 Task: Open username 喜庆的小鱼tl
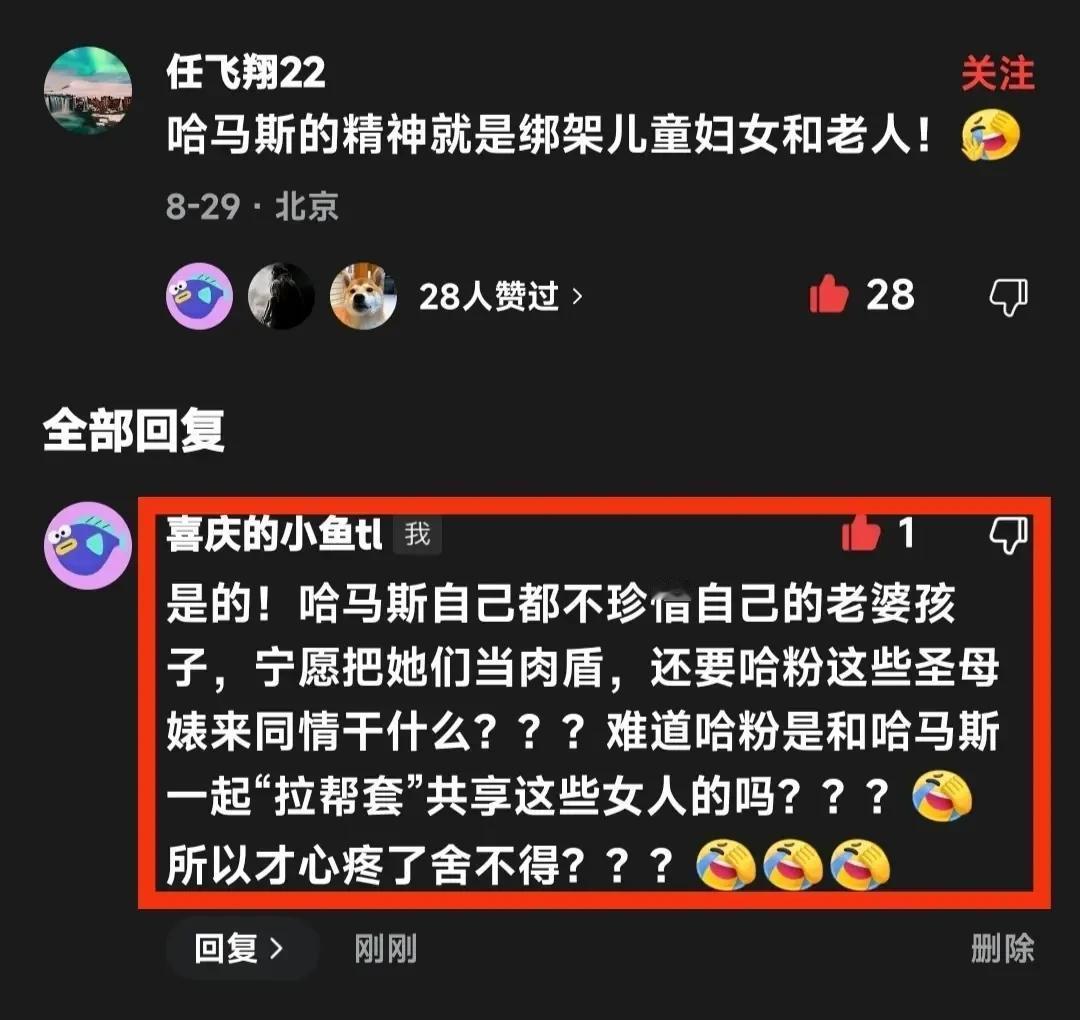pyautogui.click(x=274, y=534)
